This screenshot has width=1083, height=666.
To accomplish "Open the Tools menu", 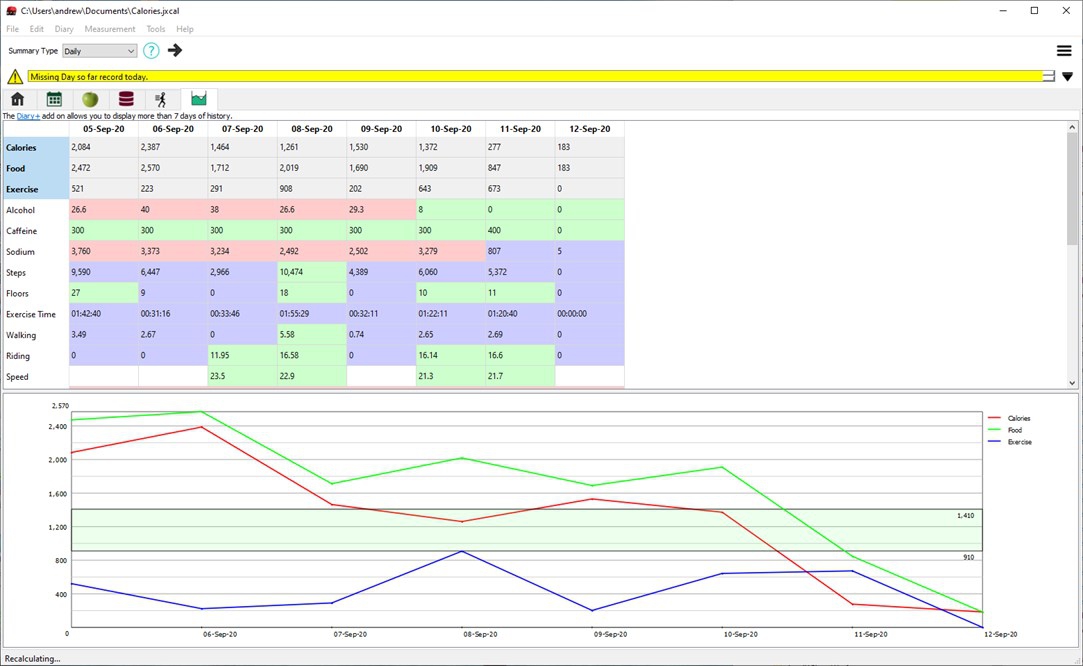I will (x=155, y=29).
